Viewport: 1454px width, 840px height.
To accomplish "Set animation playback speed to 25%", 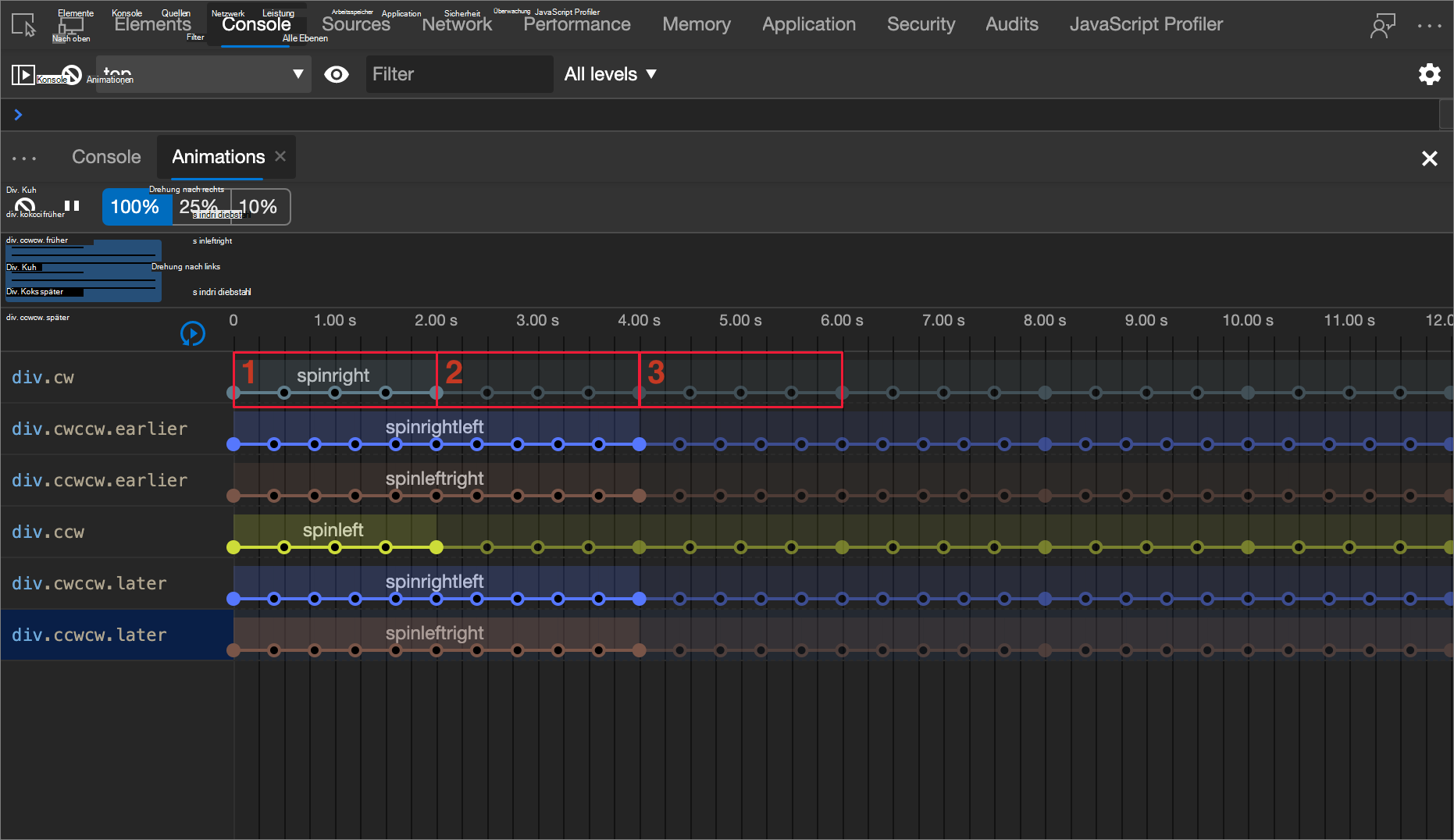I will click(199, 206).
